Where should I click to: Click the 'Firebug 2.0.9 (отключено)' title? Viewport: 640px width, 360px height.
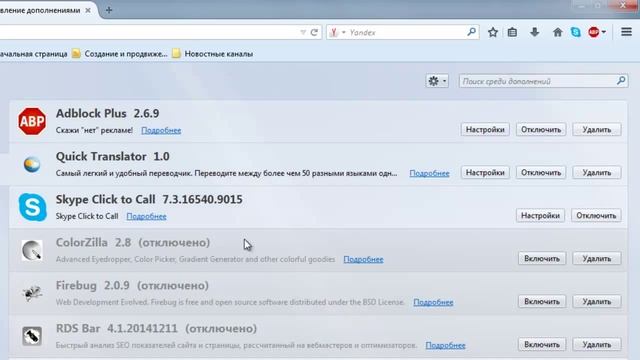[132, 285]
